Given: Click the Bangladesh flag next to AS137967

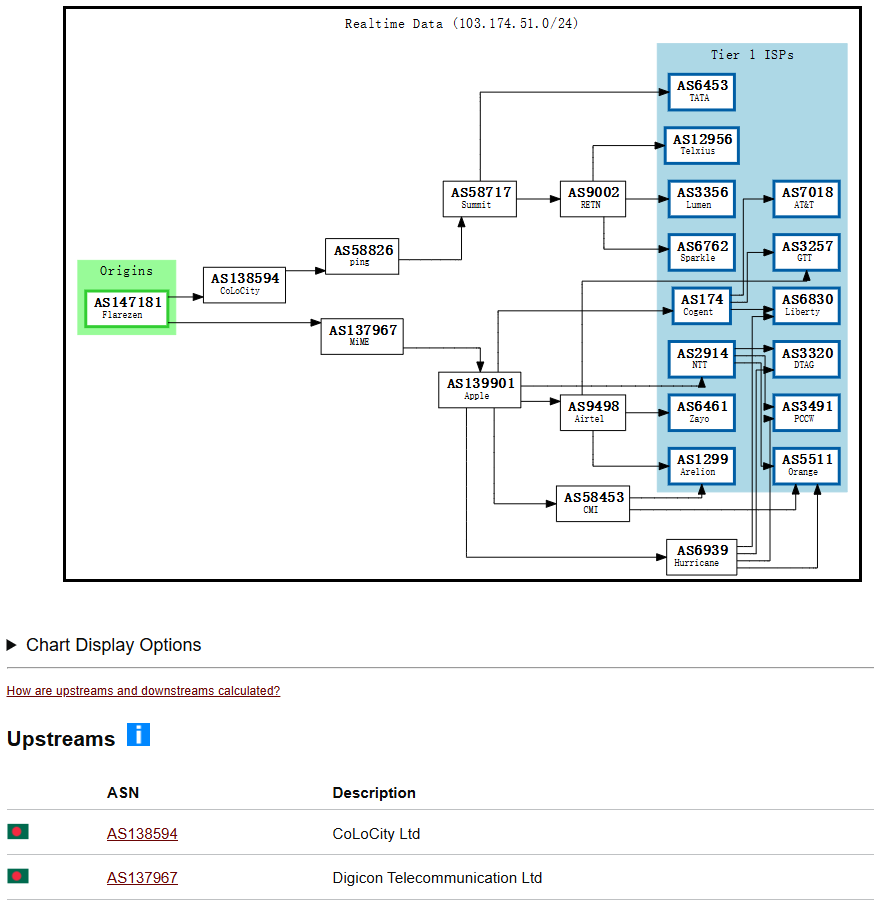Looking at the screenshot, I should pyautogui.click(x=18, y=876).
